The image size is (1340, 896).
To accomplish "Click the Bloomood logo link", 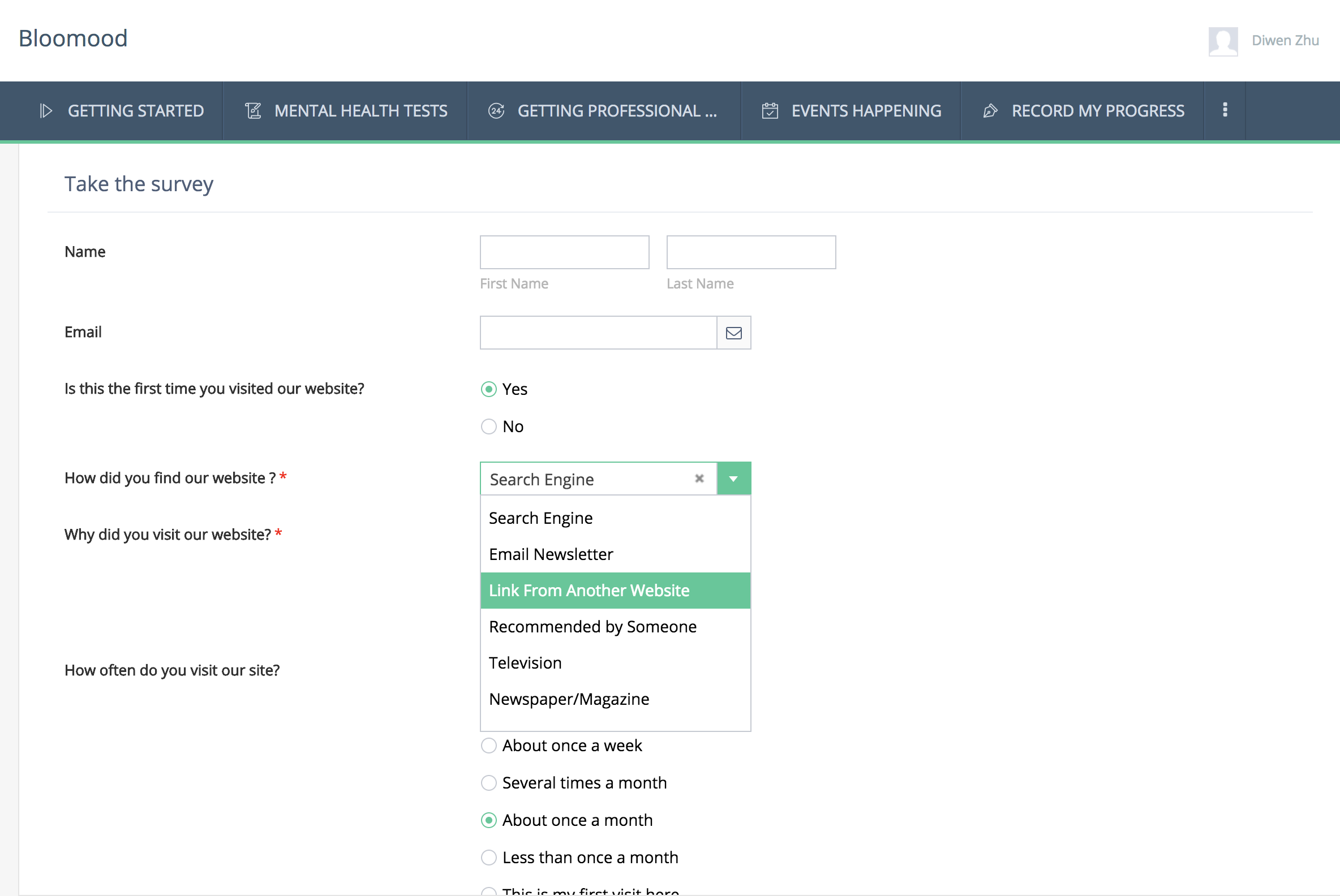I will click(73, 39).
